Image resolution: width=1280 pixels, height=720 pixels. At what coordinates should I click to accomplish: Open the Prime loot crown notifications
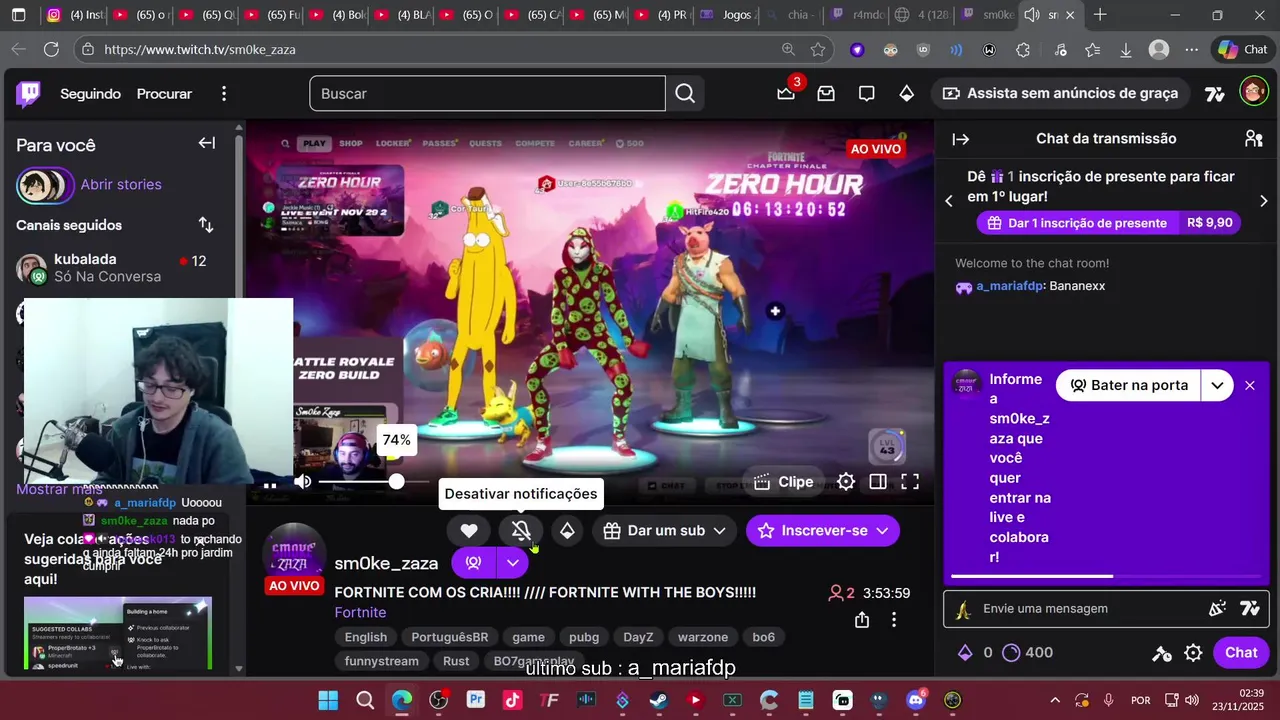point(786,93)
